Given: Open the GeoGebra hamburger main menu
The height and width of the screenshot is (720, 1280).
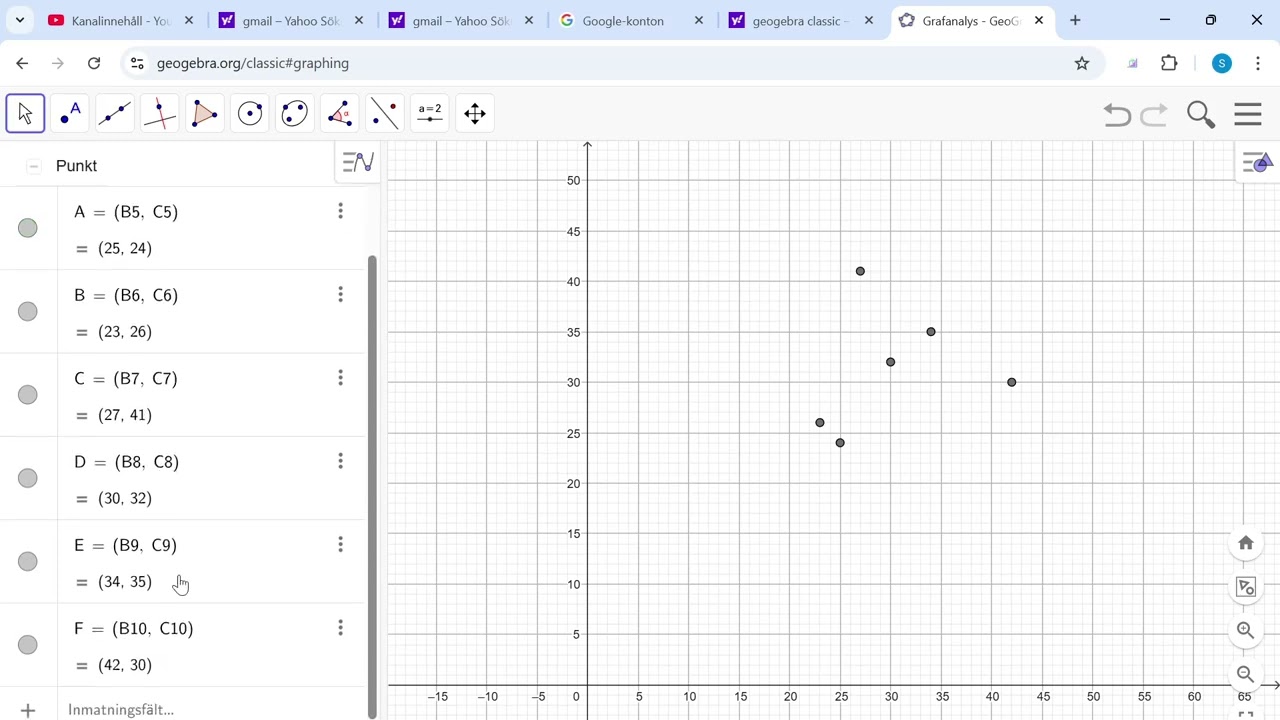Looking at the screenshot, I should pyautogui.click(x=1248, y=114).
